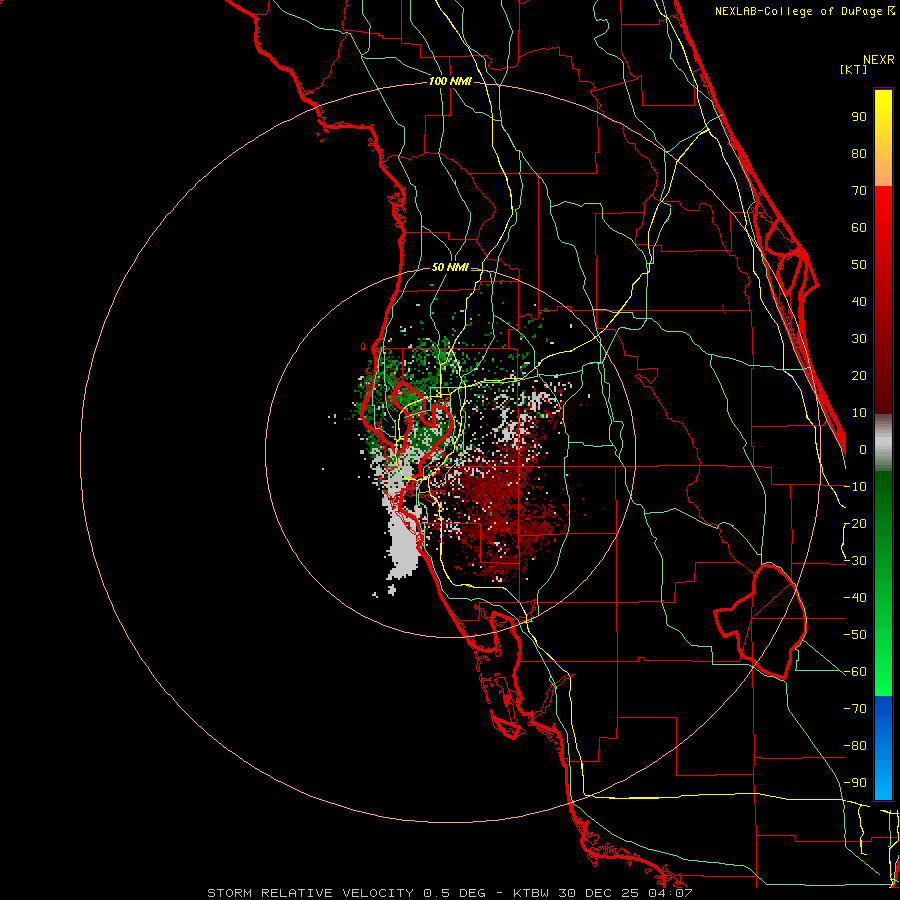Click the 100 NMI range ring label
The image size is (900, 900).
click(x=450, y=82)
